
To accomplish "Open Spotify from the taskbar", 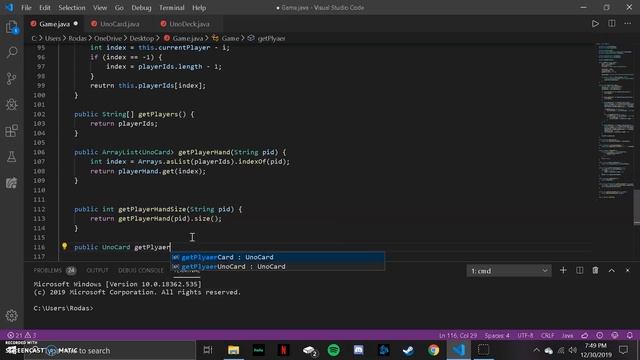I will pyautogui.click(x=333, y=350).
